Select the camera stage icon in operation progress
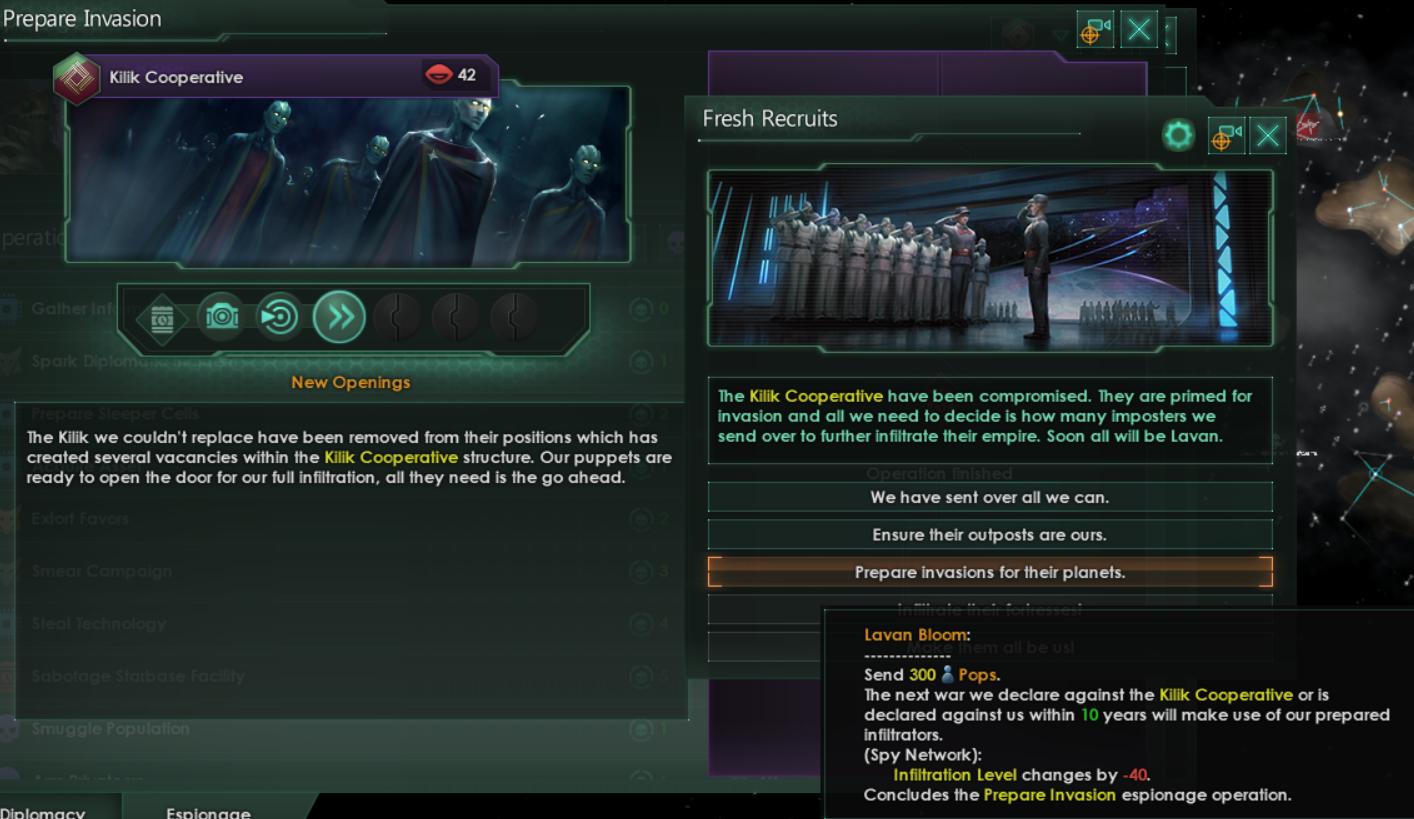The height and width of the screenshot is (819, 1414). [x=221, y=318]
